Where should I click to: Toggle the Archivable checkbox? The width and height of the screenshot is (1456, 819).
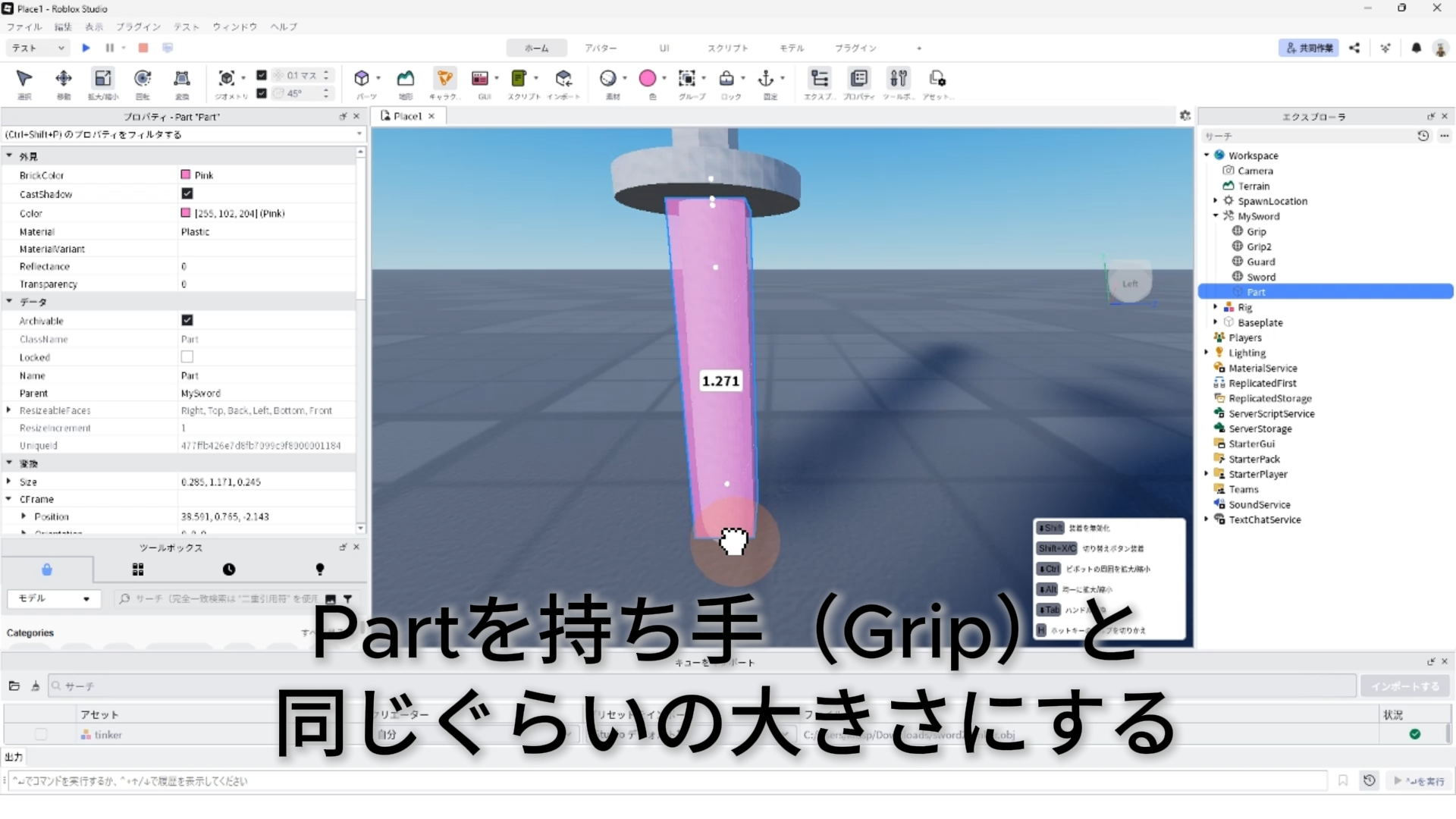tap(187, 321)
